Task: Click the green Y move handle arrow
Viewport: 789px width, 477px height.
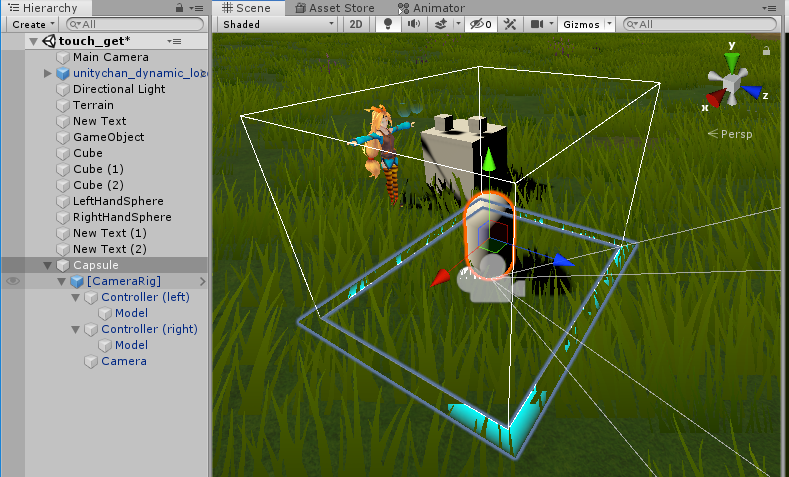Action: (x=489, y=161)
